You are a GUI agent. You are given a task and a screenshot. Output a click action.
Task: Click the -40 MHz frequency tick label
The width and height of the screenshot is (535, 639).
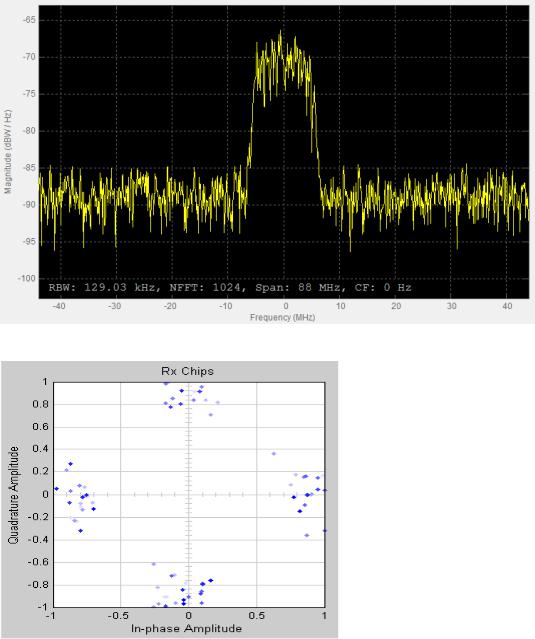coord(59,306)
